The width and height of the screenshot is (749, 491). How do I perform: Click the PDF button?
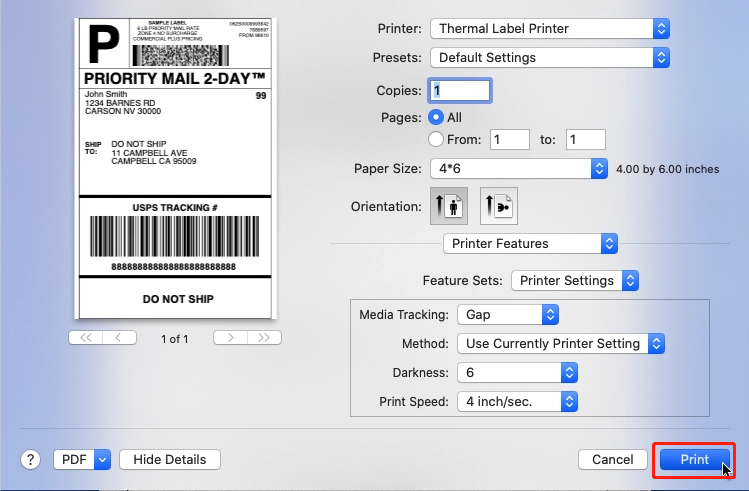click(x=74, y=459)
